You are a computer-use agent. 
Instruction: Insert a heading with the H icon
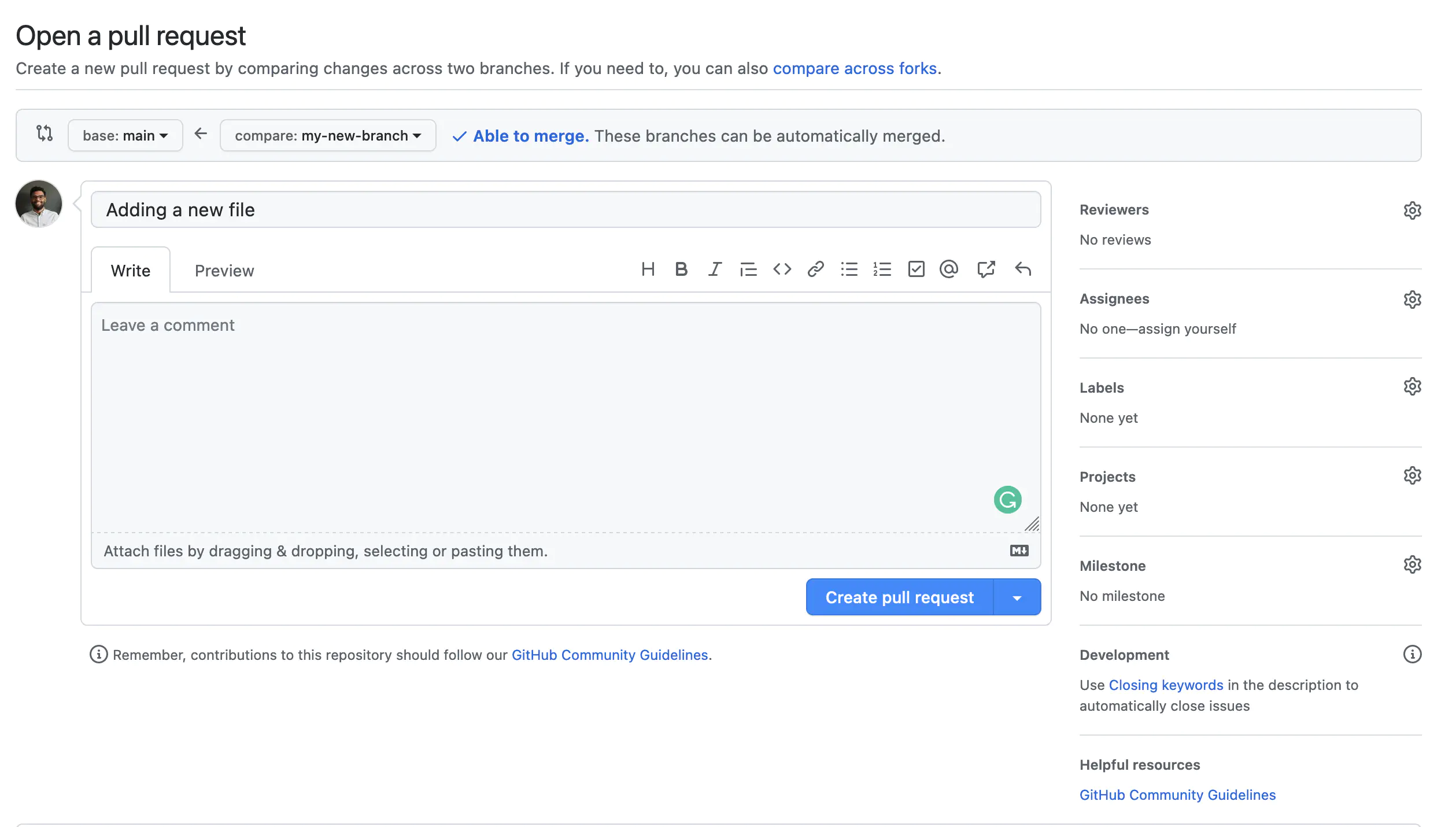(648, 269)
